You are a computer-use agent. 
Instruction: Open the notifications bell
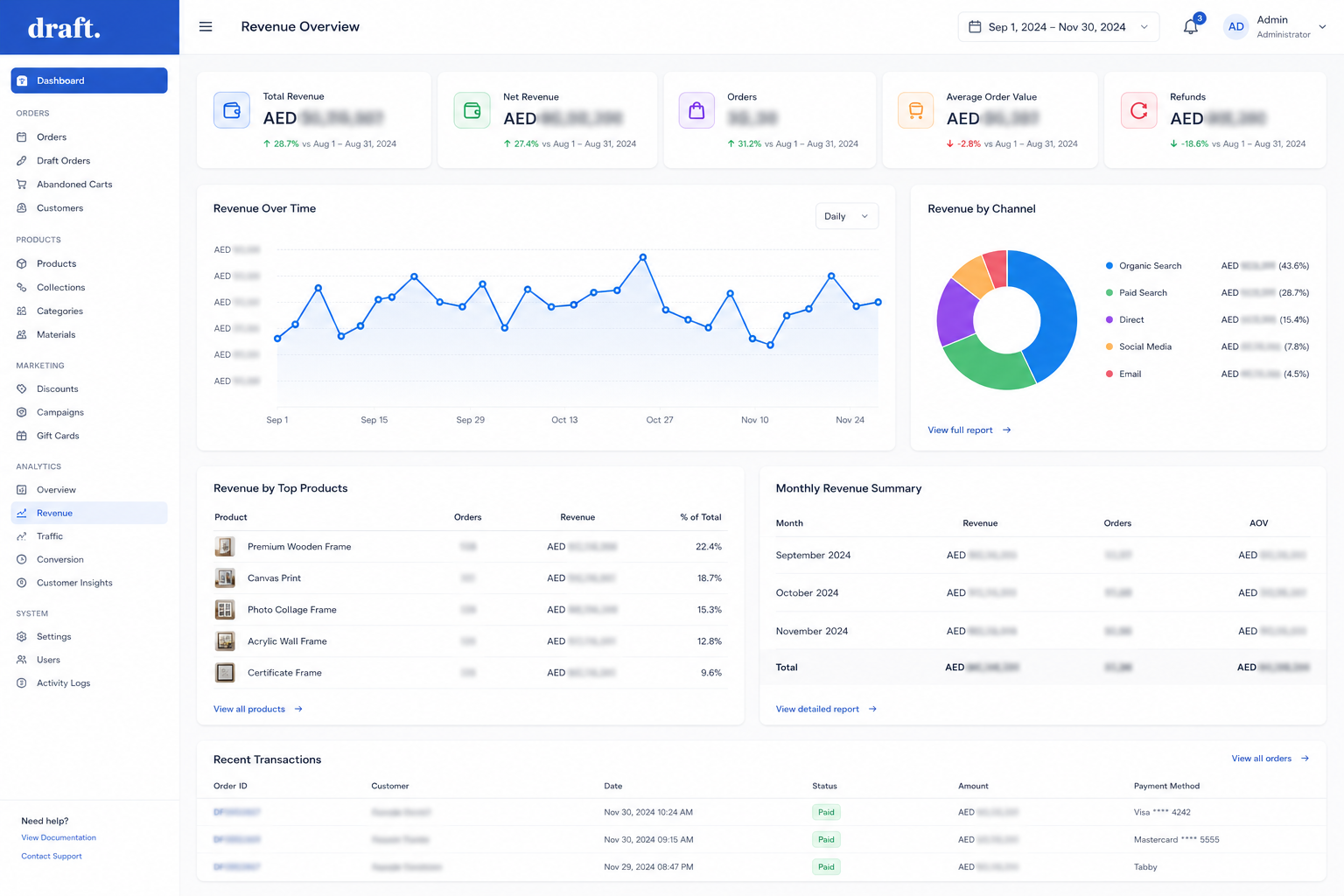click(1190, 27)
